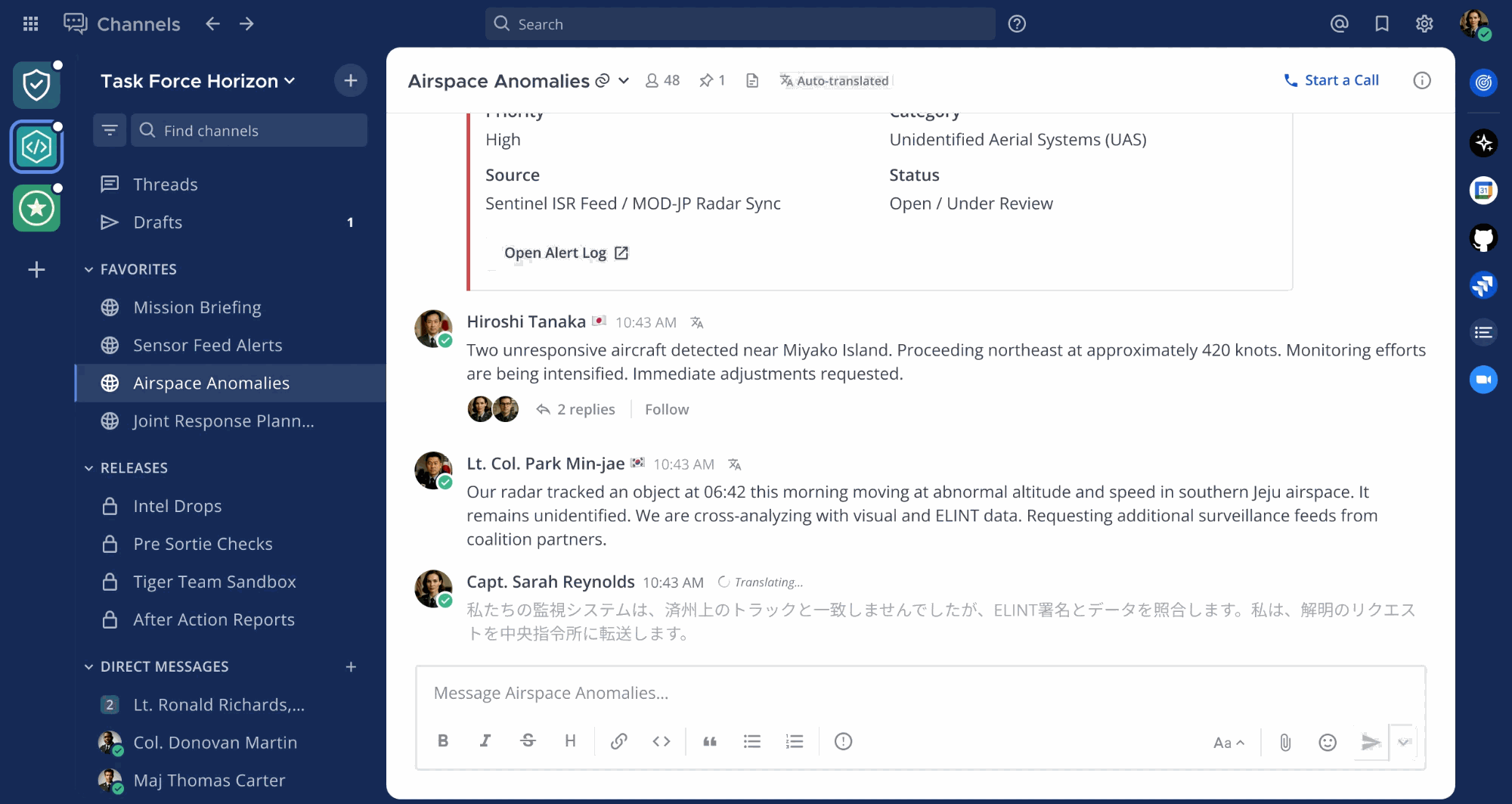Toggle quote formatting in composer
Image resolution: width=1512 pixels, height=804 pixels.
[710, 741]
